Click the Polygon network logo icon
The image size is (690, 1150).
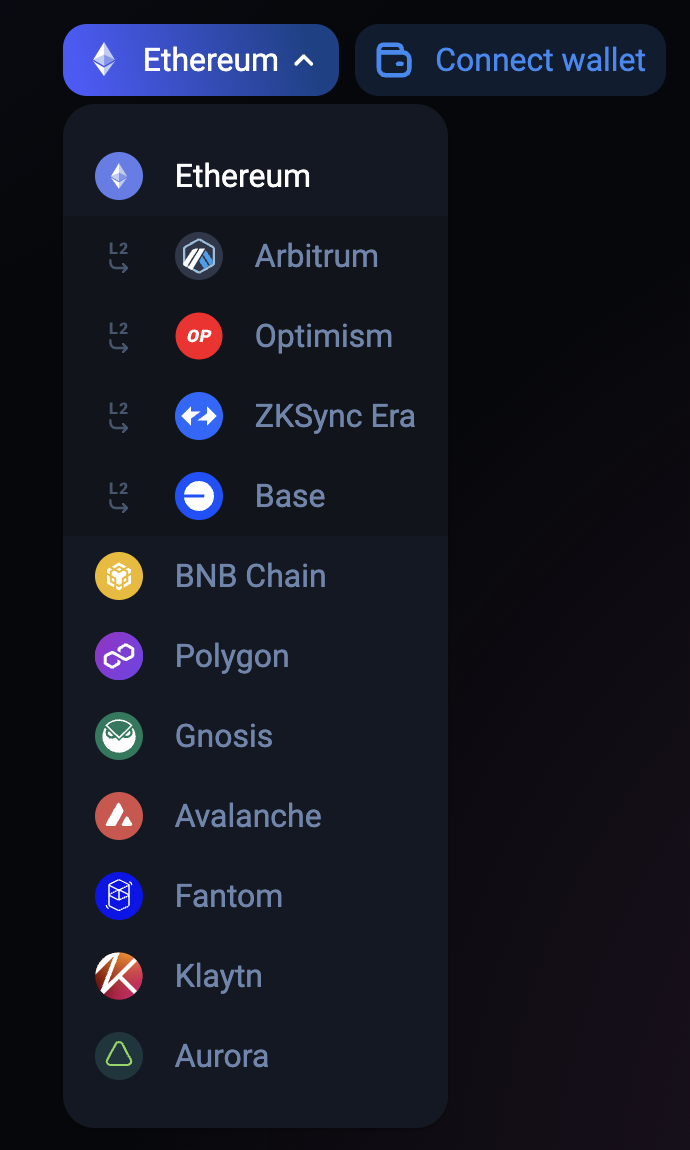[x=118, y=656]
